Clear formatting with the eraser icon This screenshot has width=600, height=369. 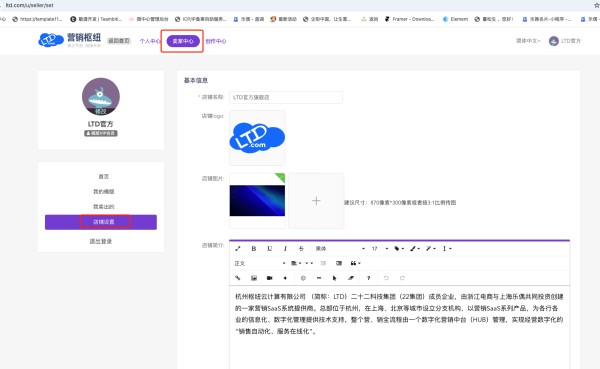point(351,278)
